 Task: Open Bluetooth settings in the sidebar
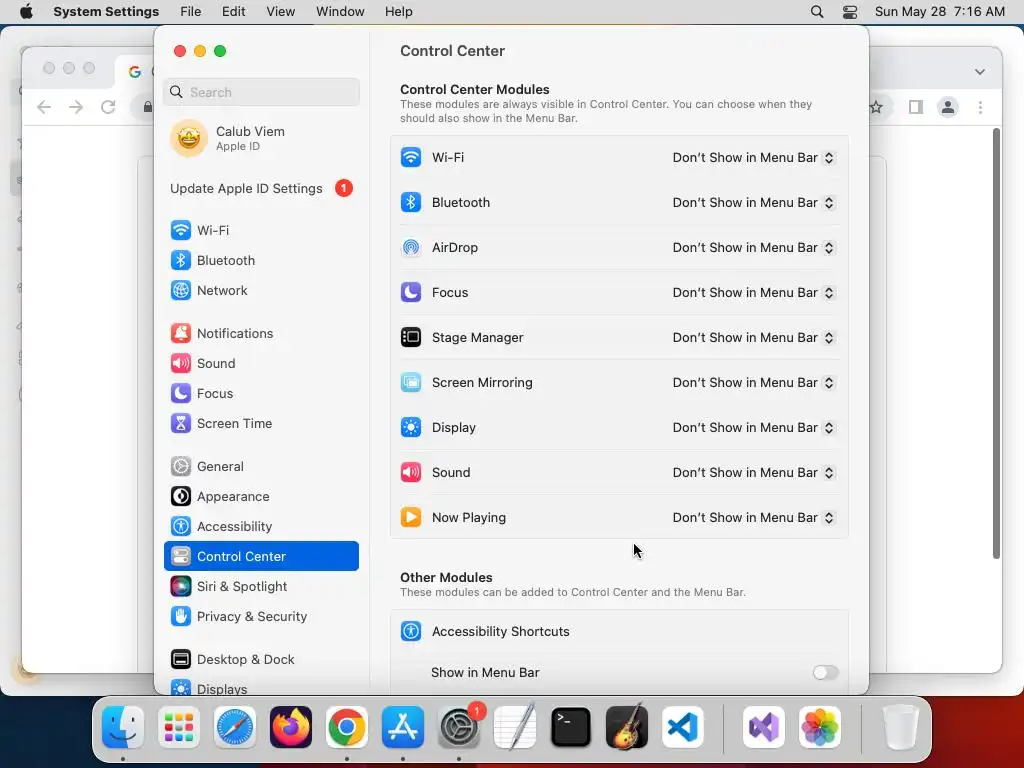[x=261, y=261]
